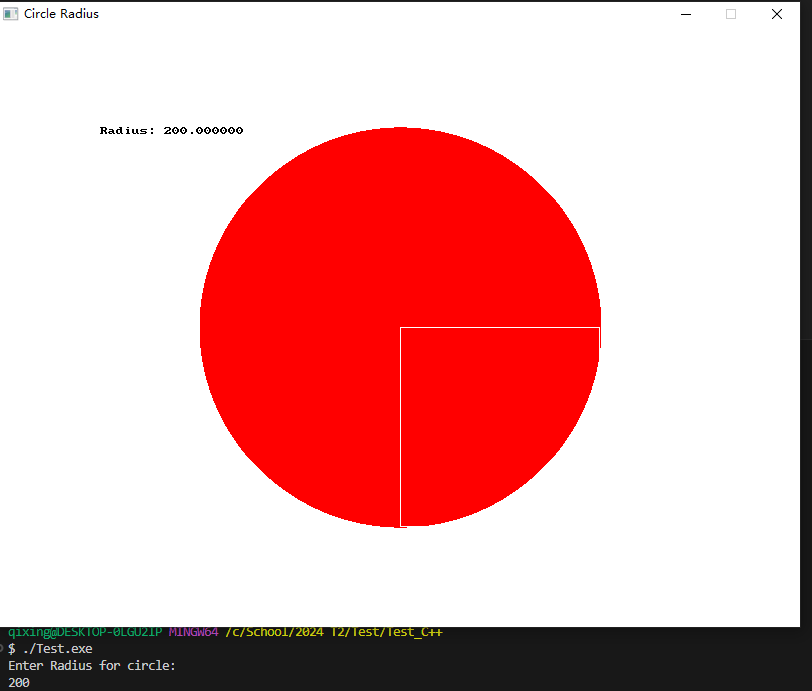Click the Enter Radius for circle prompt line

tap(95, 665)
